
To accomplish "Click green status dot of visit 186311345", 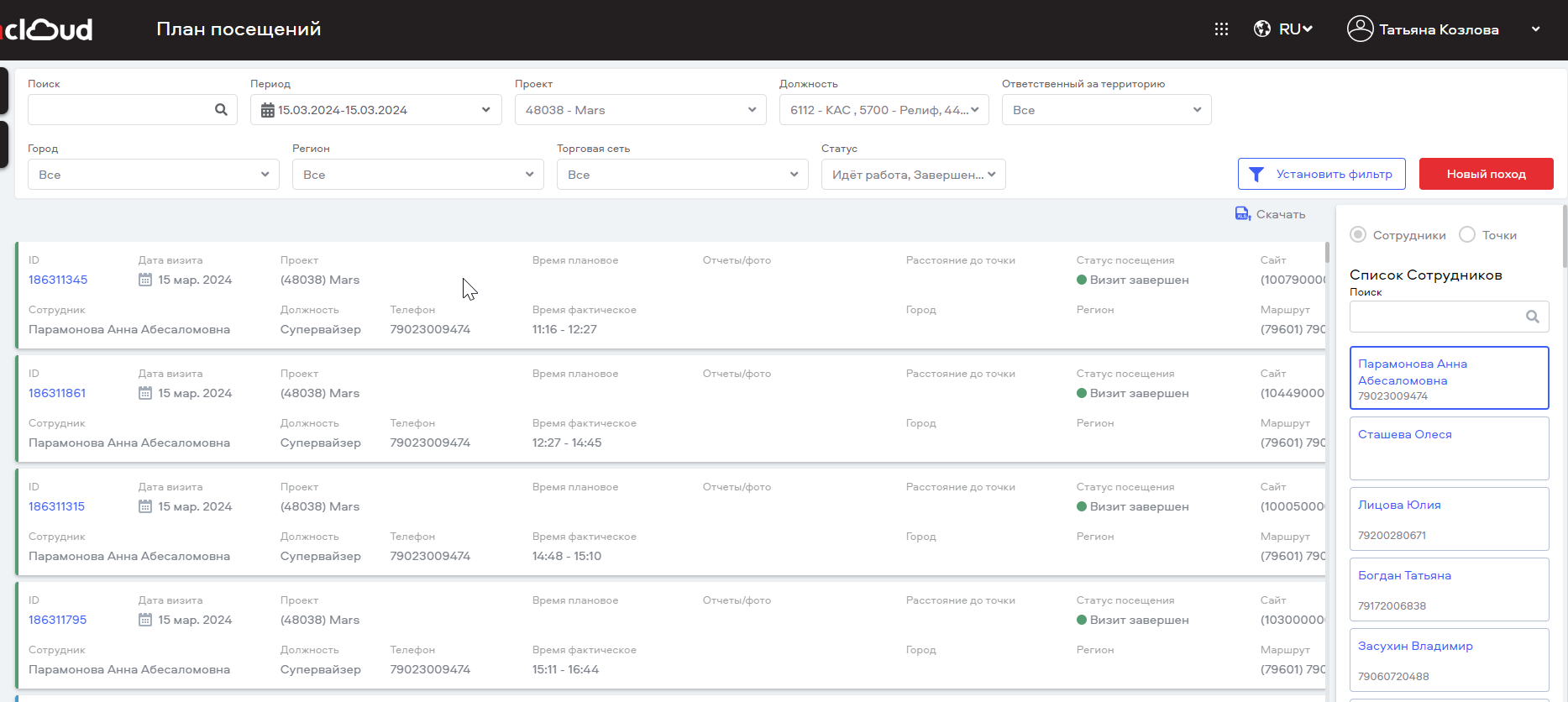I will click(x=1082, y=280).
